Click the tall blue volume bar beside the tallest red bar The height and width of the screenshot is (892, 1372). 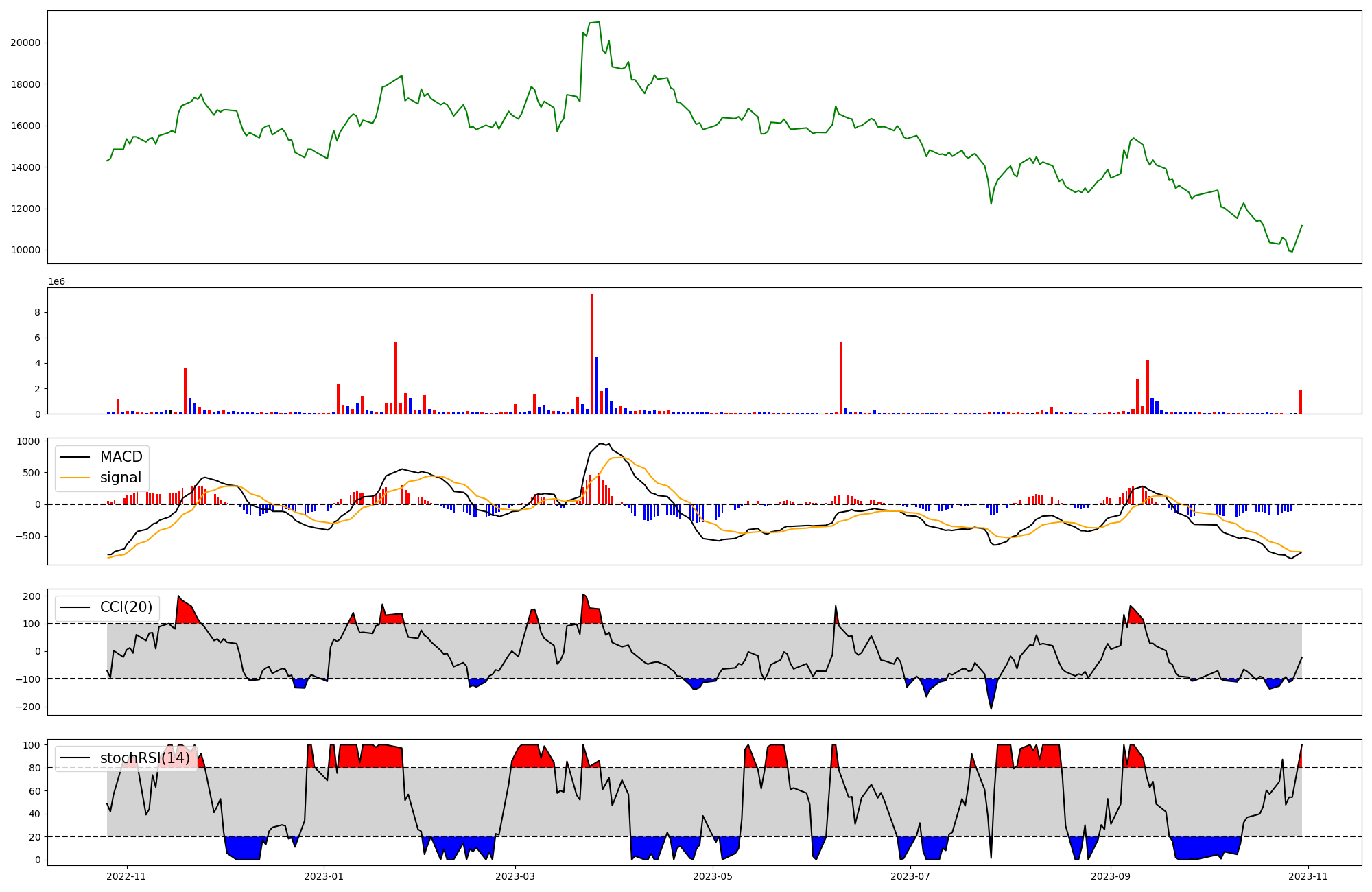point(597,385)
